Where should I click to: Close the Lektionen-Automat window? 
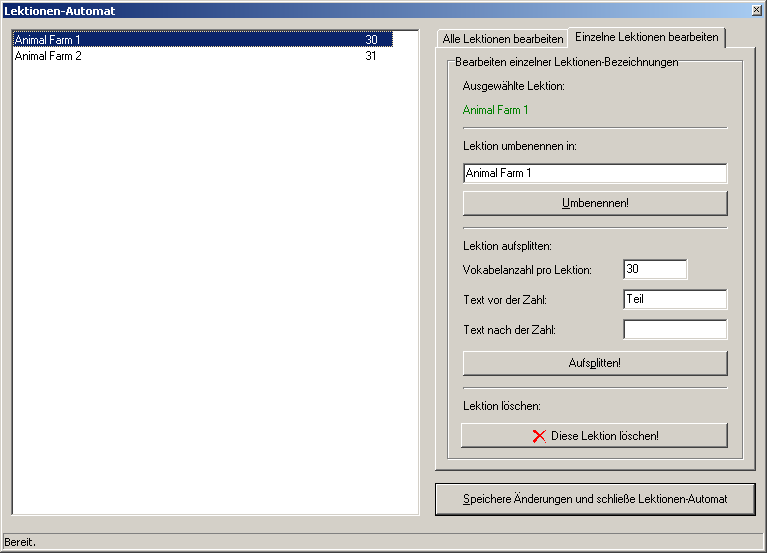(x=756, y=10)
